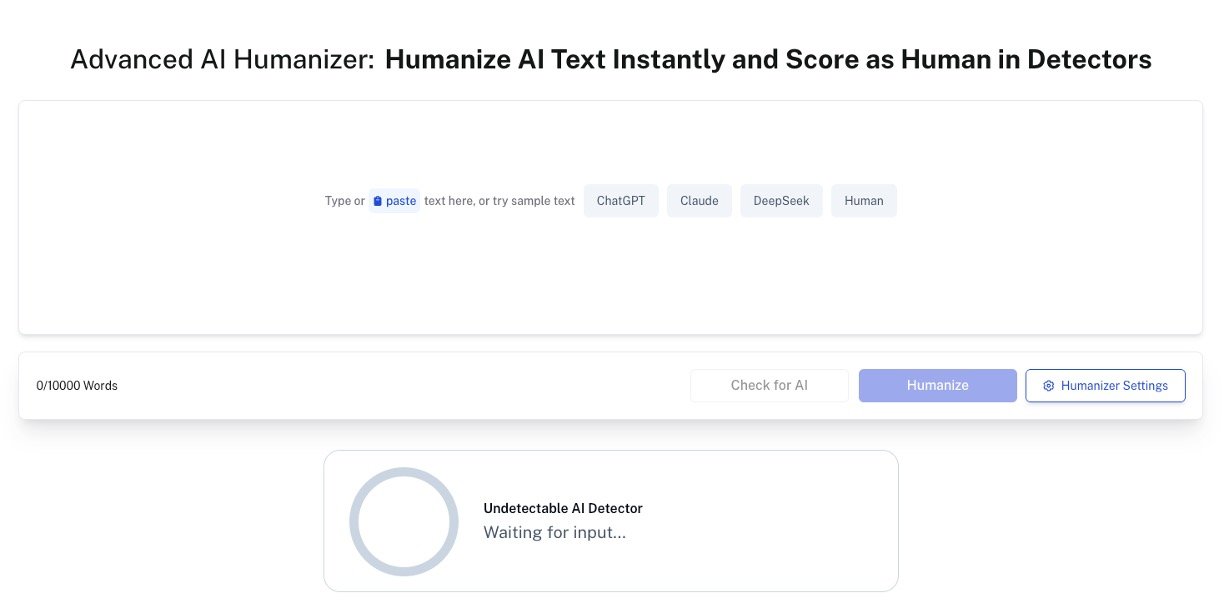Select the Undetectable AI Detector card

(x=610, y=520)
